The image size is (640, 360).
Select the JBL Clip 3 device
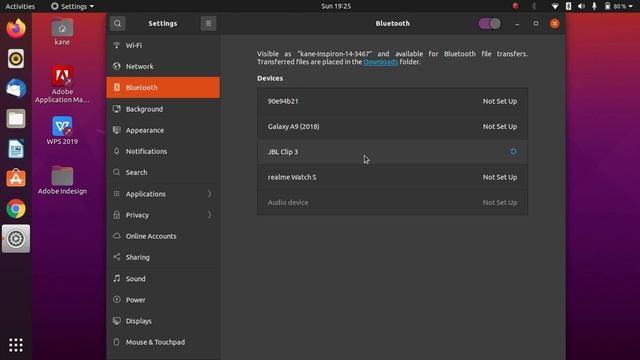[x=392, y=152]
